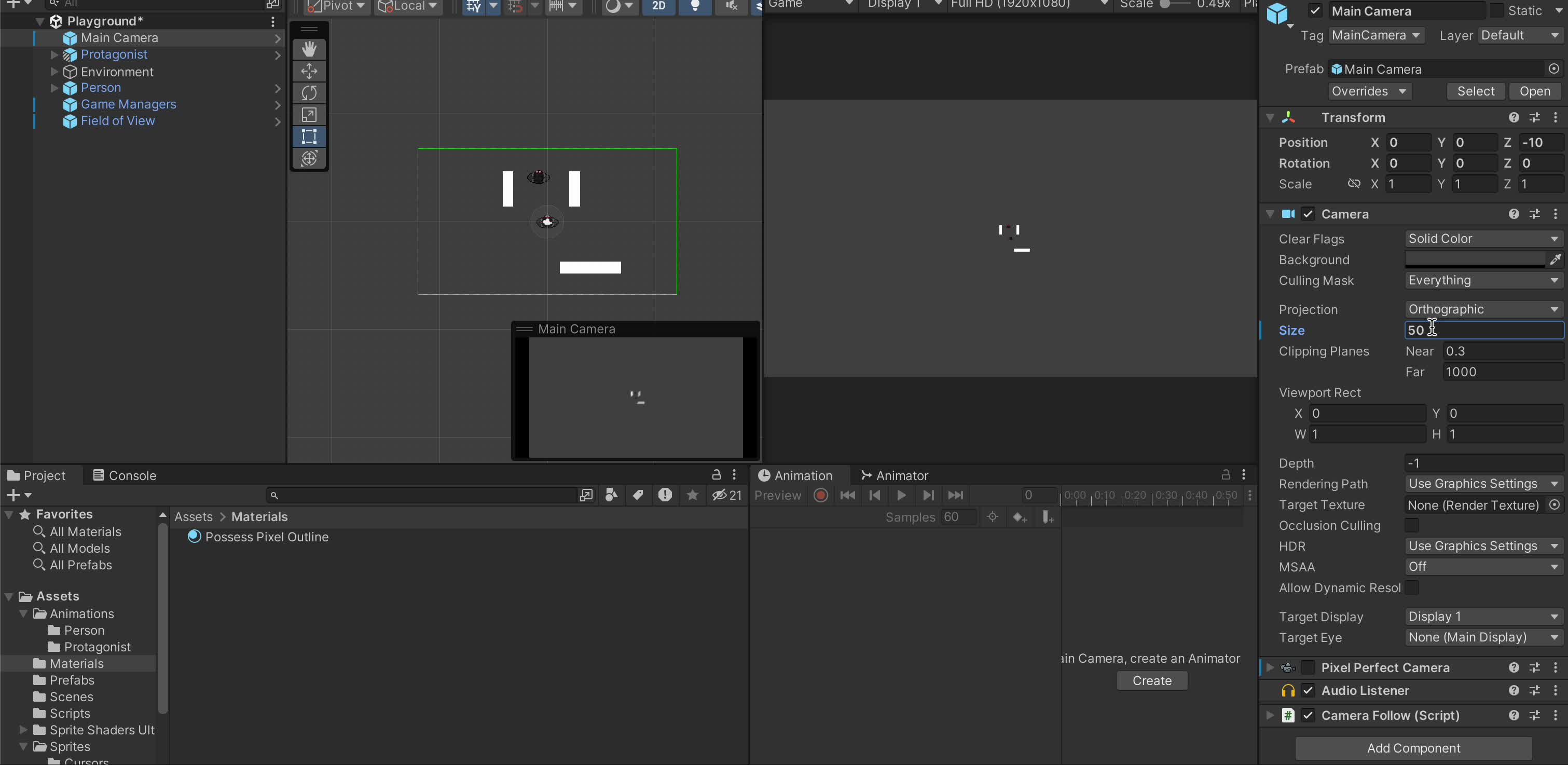
Task: Toggle the 2D scene view mode
Action: point(658,6)
